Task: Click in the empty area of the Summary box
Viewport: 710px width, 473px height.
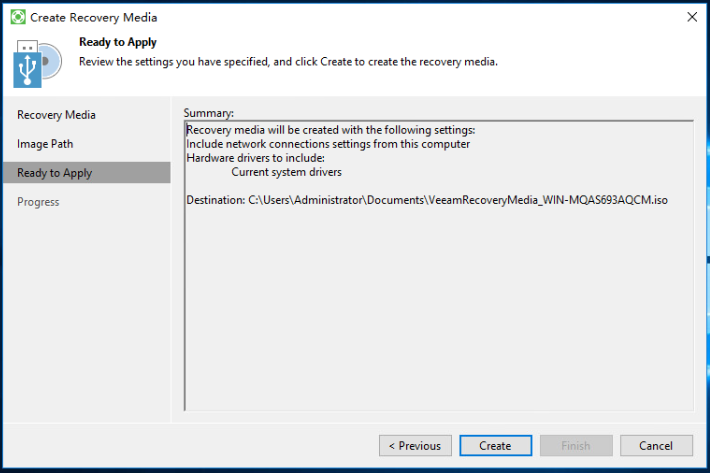Action: coord(438,308)
